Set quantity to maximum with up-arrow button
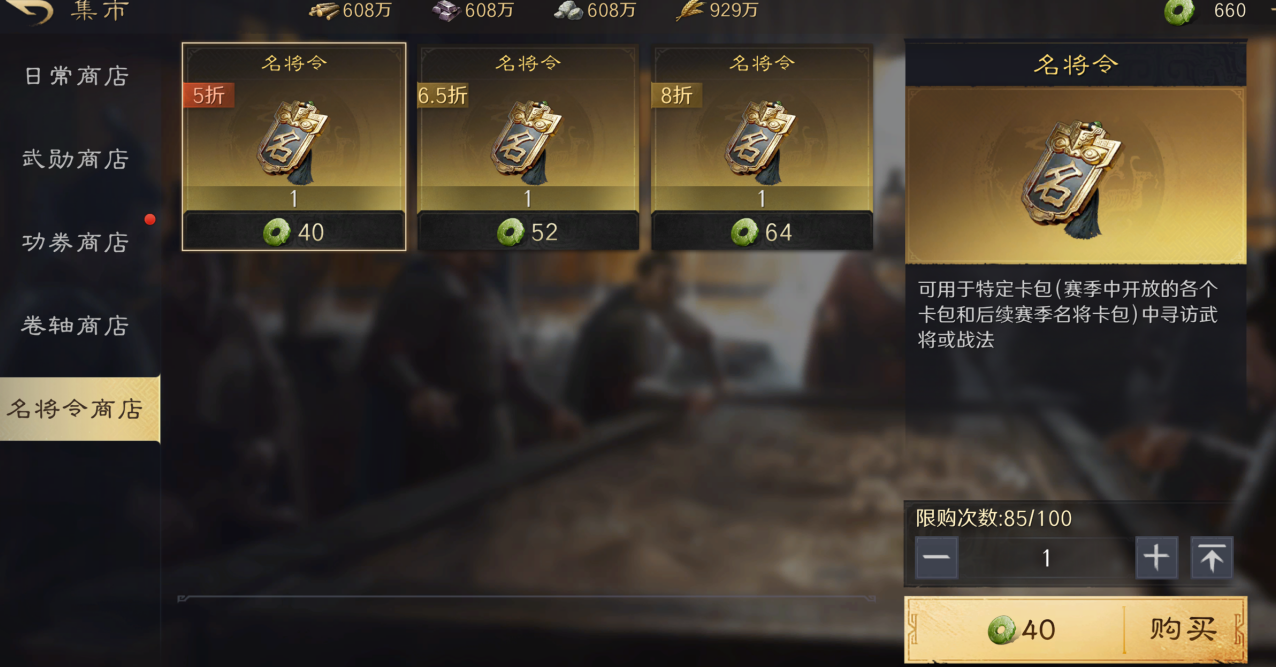Viewport: 1276px width, 667px height. coord(1211,558)
